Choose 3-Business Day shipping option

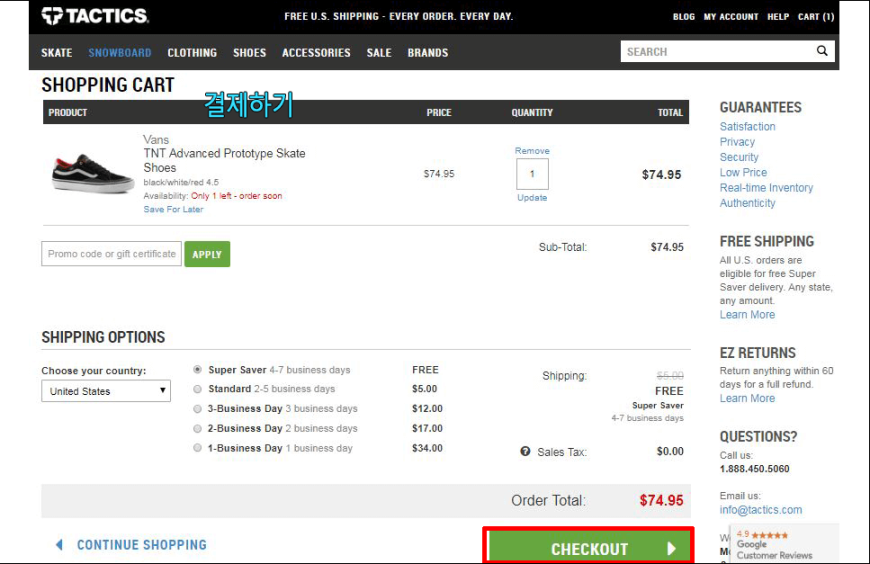198,409
